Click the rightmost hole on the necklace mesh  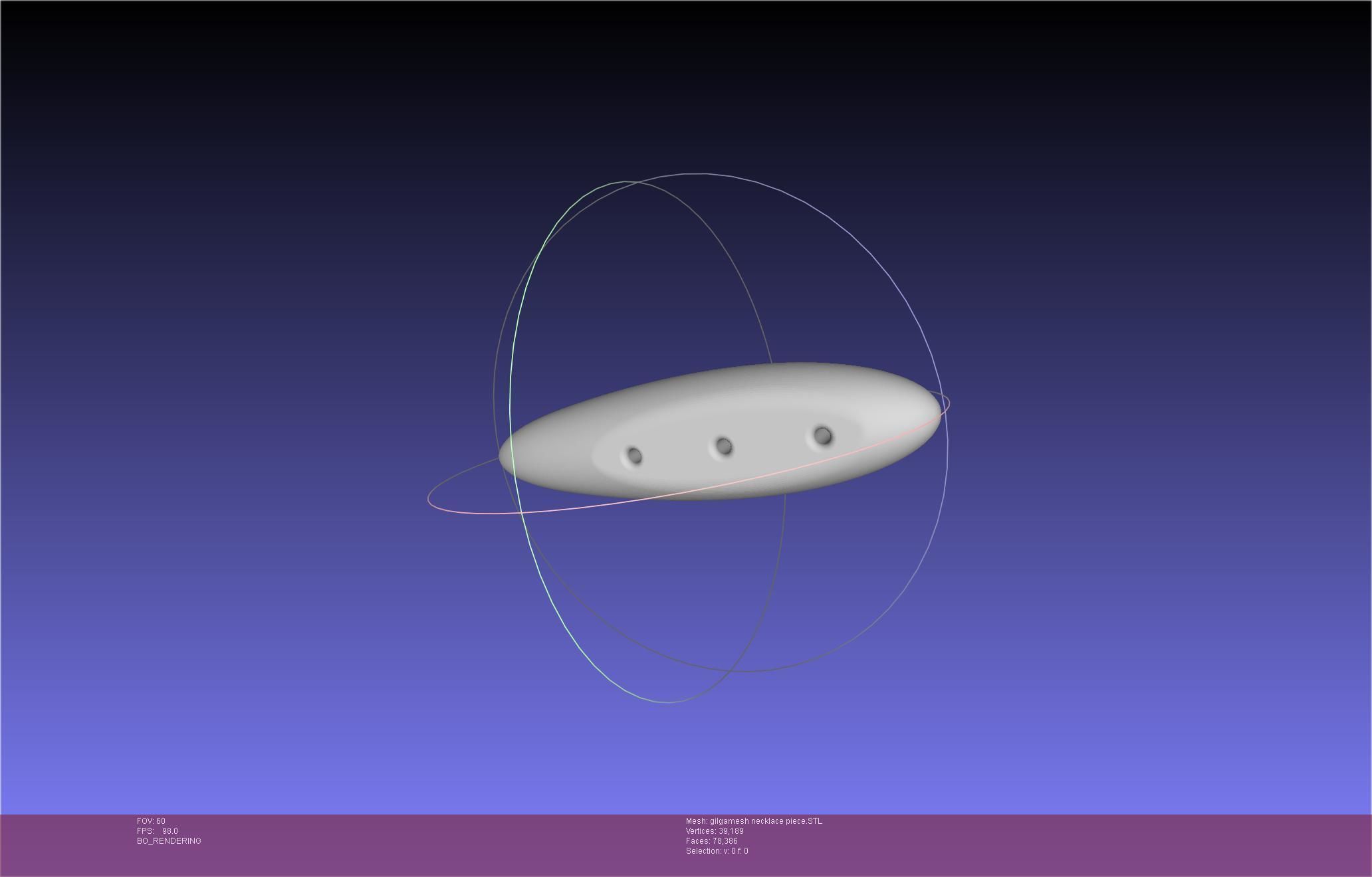pos(822,436)
